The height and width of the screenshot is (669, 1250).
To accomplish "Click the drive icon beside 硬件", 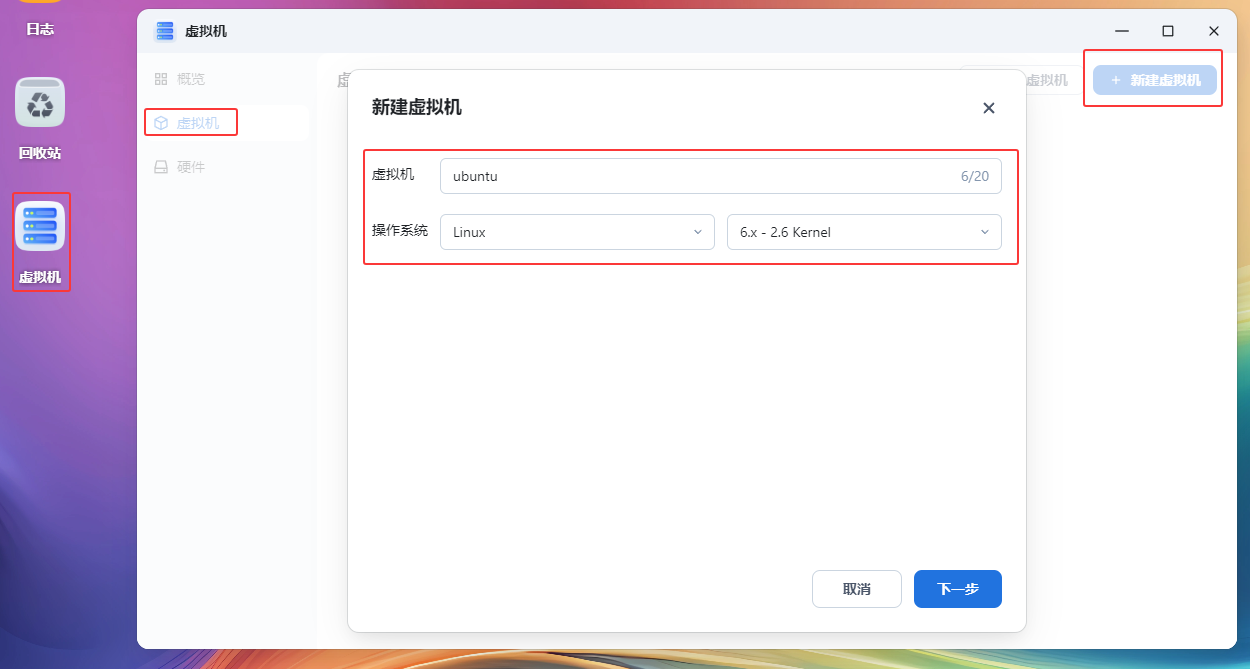I will [161, 167].
